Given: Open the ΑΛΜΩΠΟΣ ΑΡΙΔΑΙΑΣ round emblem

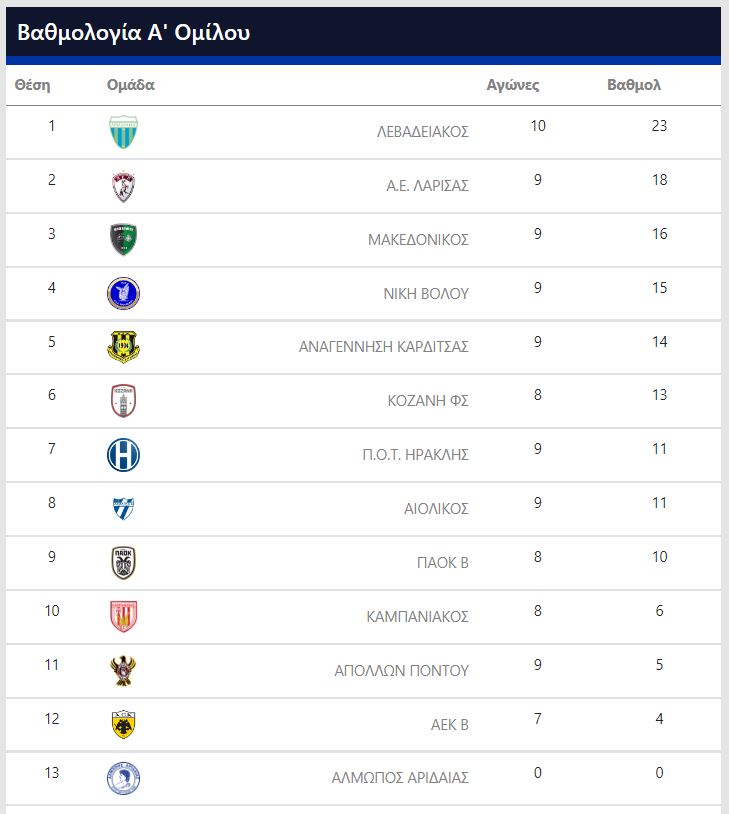Looking at the screenshot, I should (x=124, y=778).
